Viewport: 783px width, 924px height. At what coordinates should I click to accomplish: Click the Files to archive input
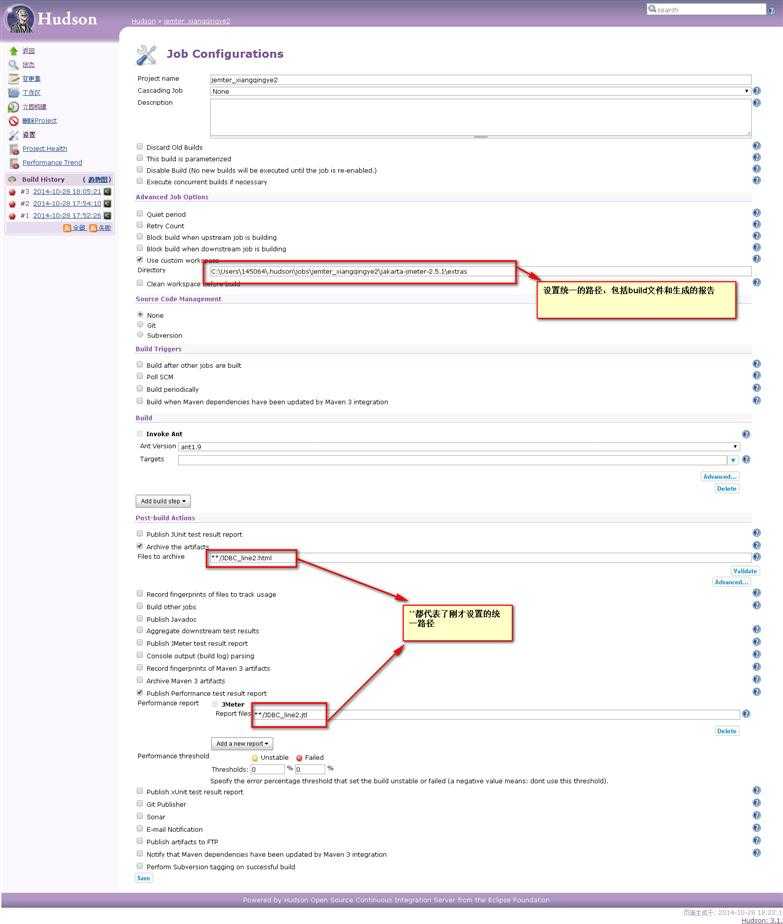point(480,557)
